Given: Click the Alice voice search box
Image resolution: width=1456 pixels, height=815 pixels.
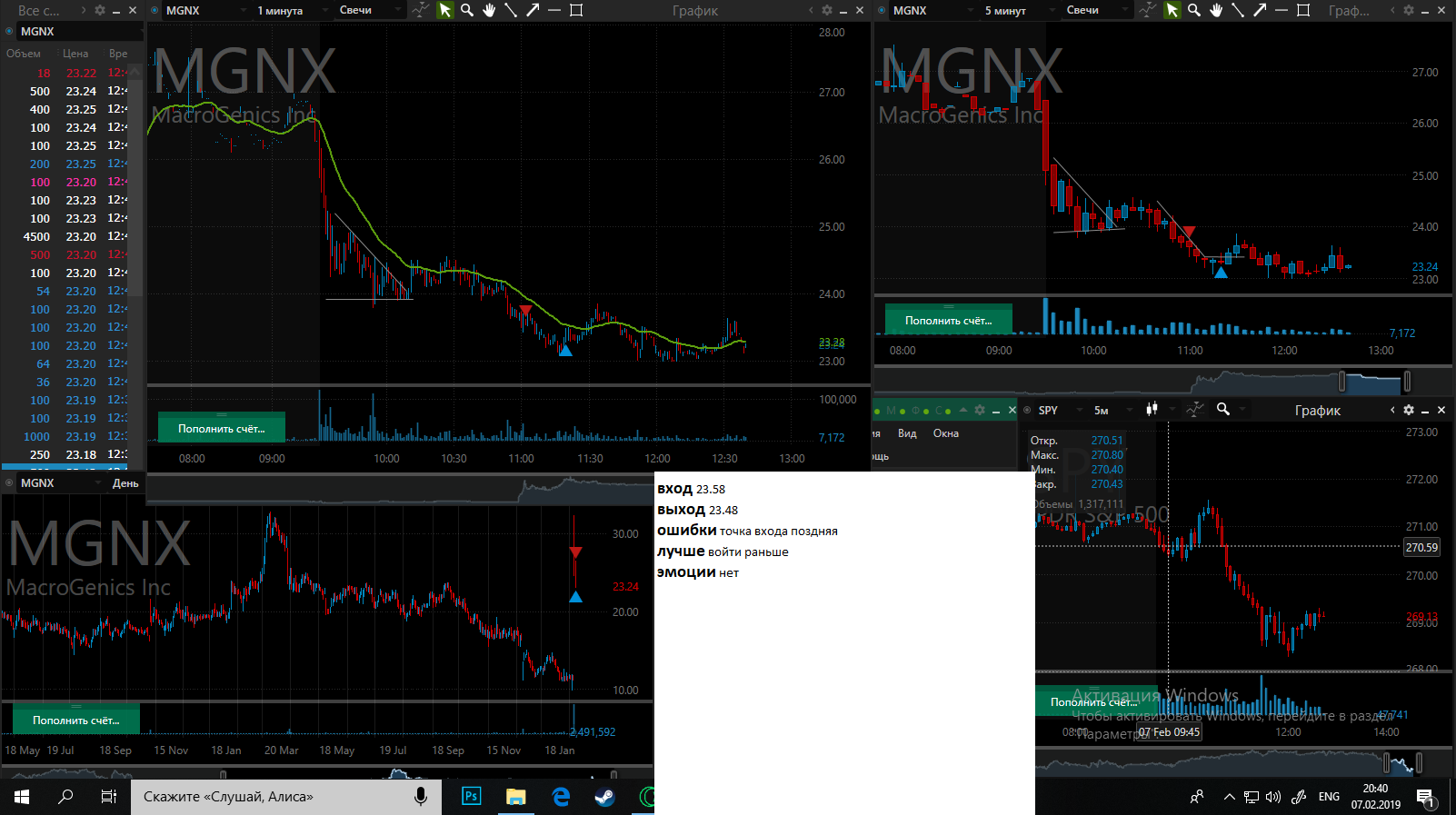Looking at the screenshot, I should 286,797.
